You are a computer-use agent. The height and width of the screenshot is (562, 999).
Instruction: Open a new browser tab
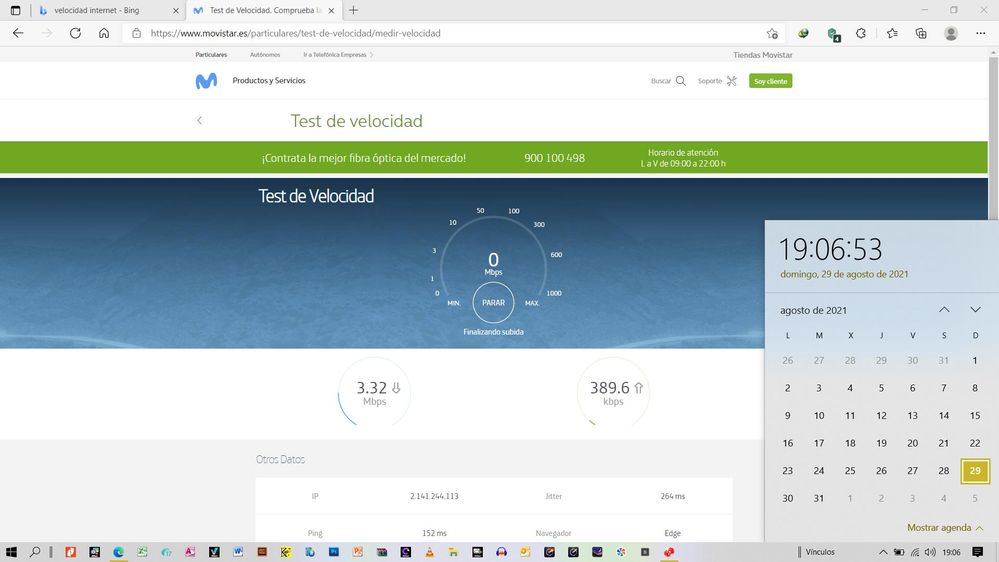[x=354, y=10]
